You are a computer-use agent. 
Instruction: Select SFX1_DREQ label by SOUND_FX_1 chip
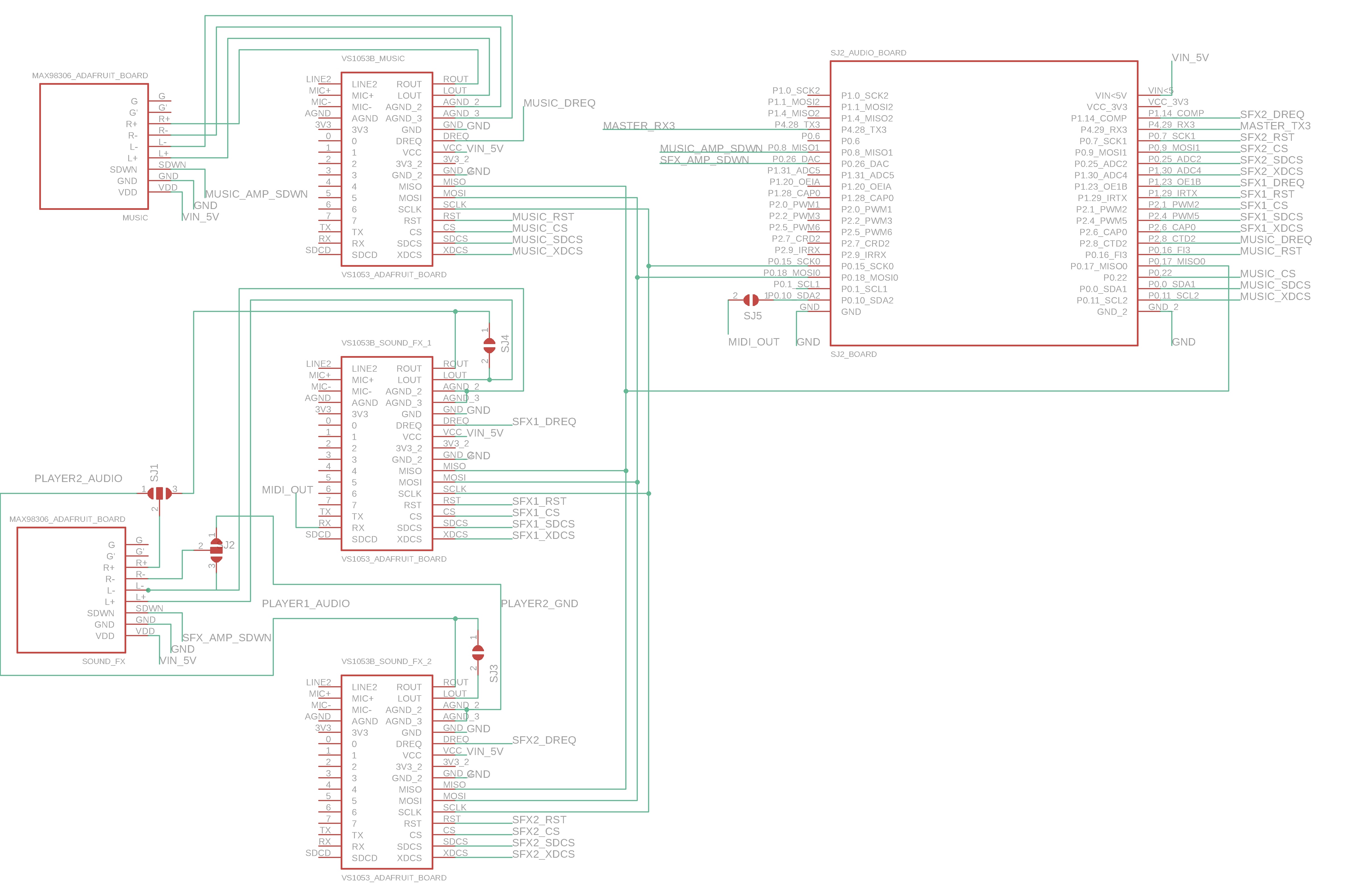pos(544,421)
